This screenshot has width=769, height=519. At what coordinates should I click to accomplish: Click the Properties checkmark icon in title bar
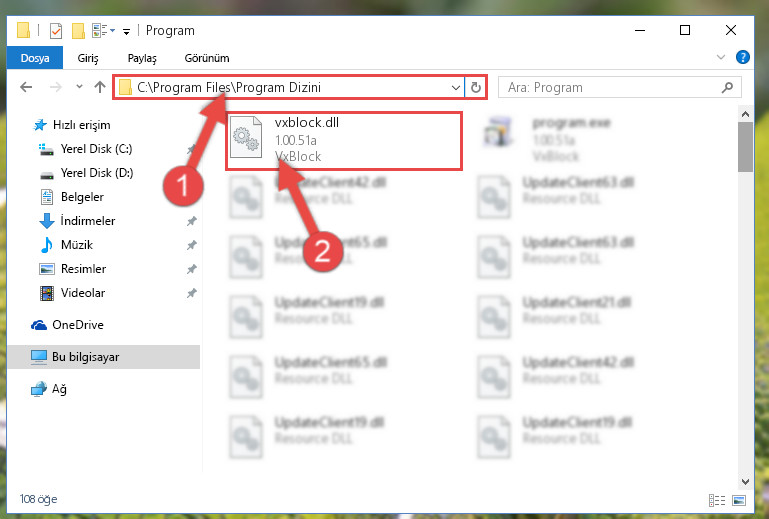click(56, 31)
